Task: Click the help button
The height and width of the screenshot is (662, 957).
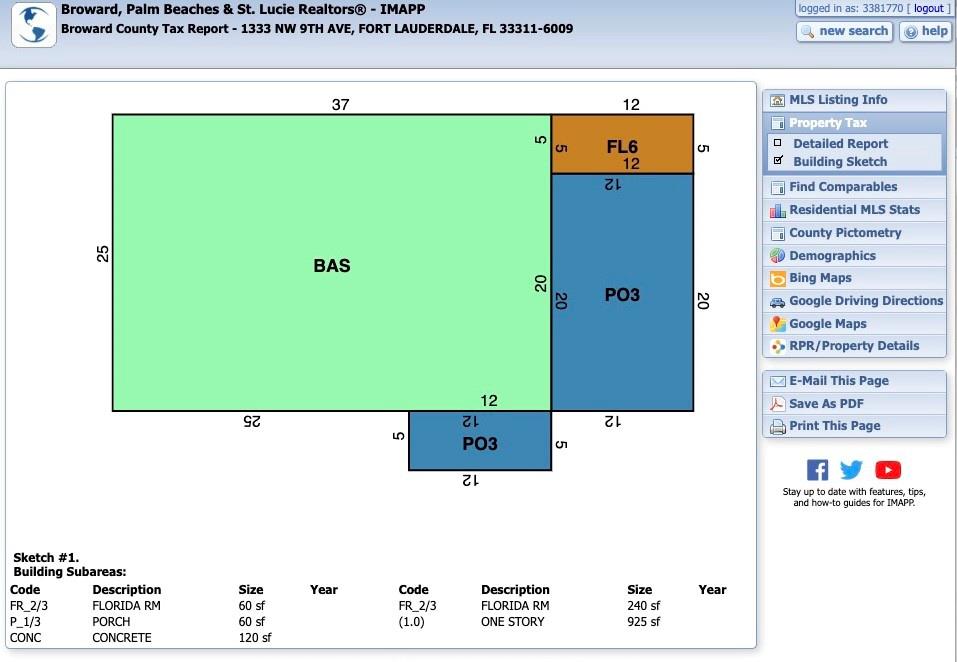Action: pyautogui.click(x=925, y=31)
